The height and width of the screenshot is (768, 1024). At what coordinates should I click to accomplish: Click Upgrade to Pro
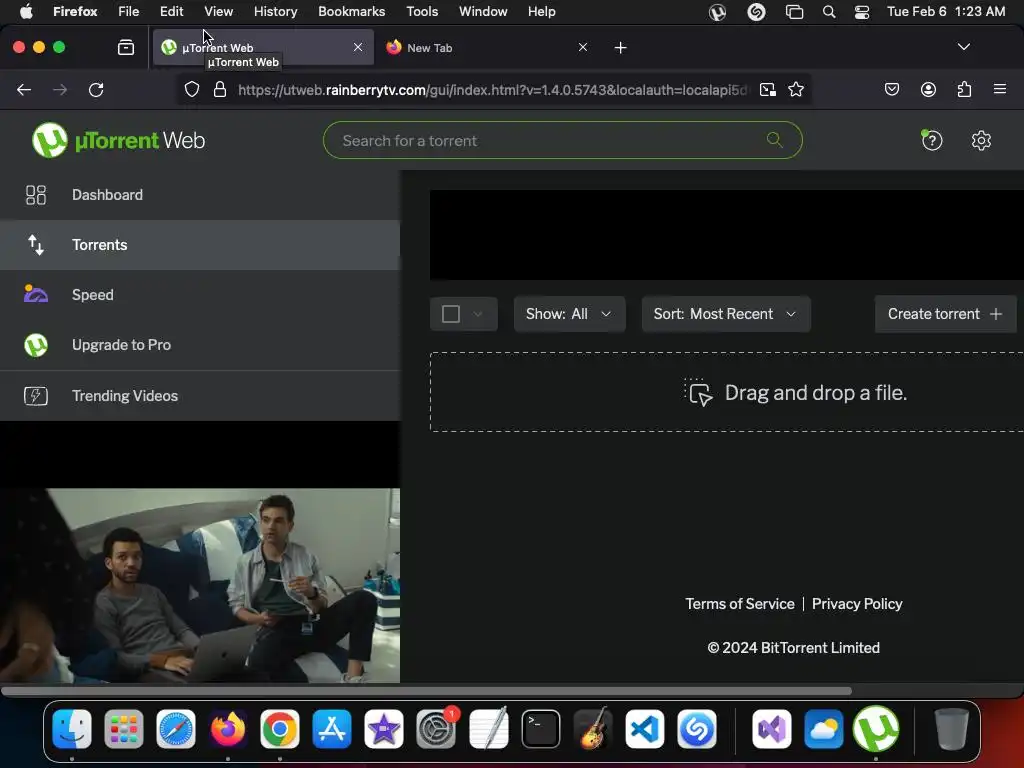[200, 345]
